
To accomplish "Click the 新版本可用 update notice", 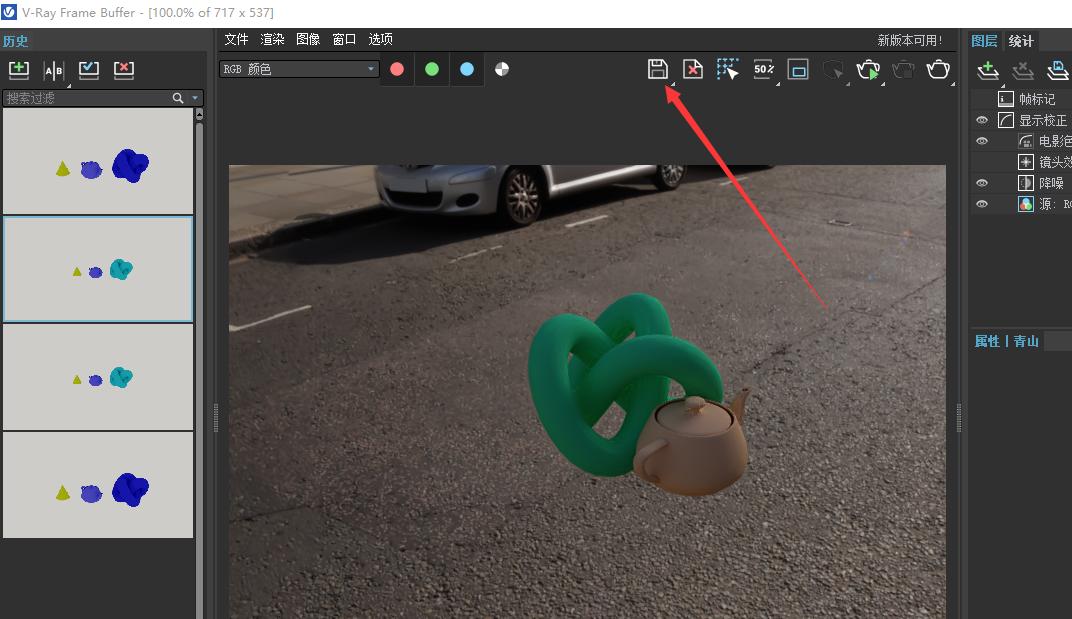I will [x=912, y=39].
